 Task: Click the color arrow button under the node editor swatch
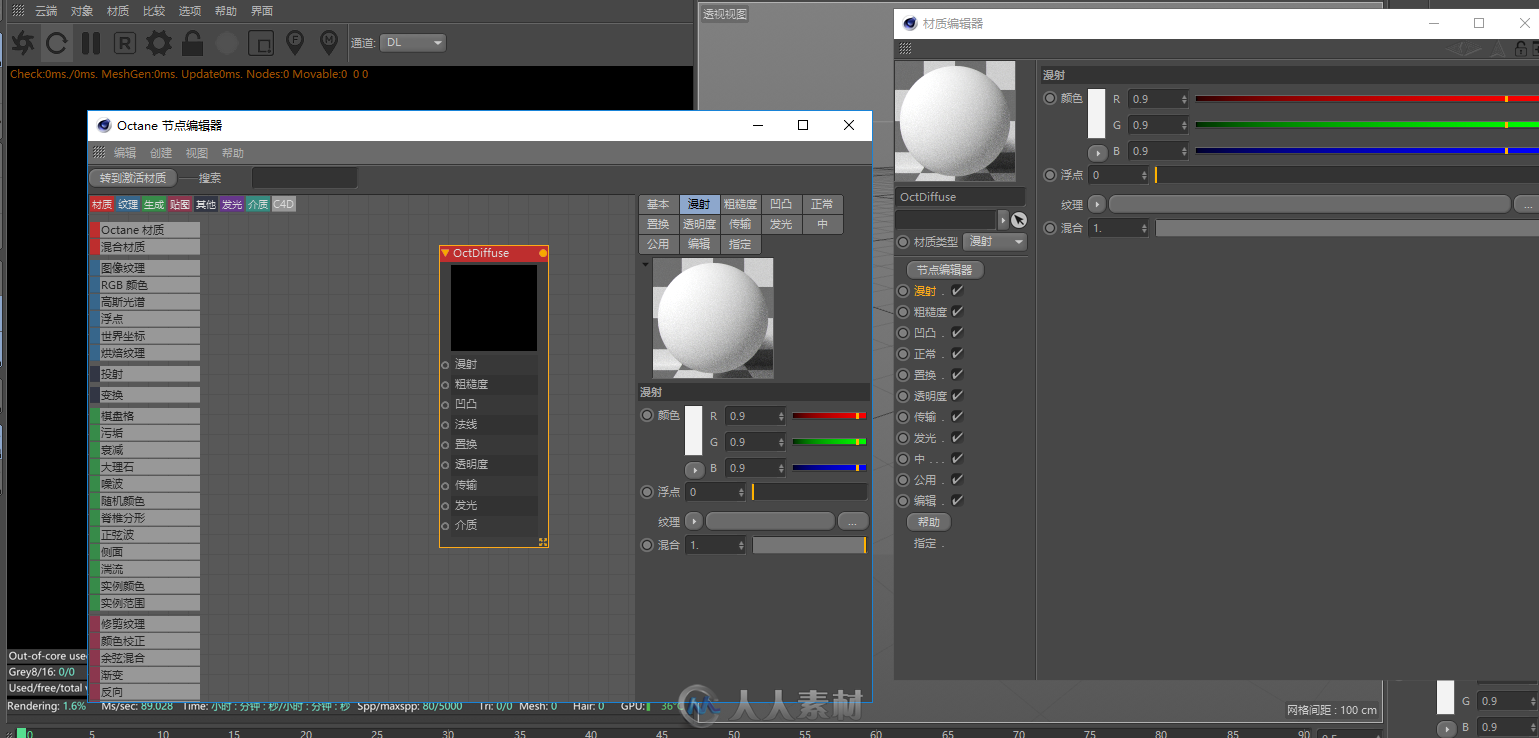coord(694,469)
